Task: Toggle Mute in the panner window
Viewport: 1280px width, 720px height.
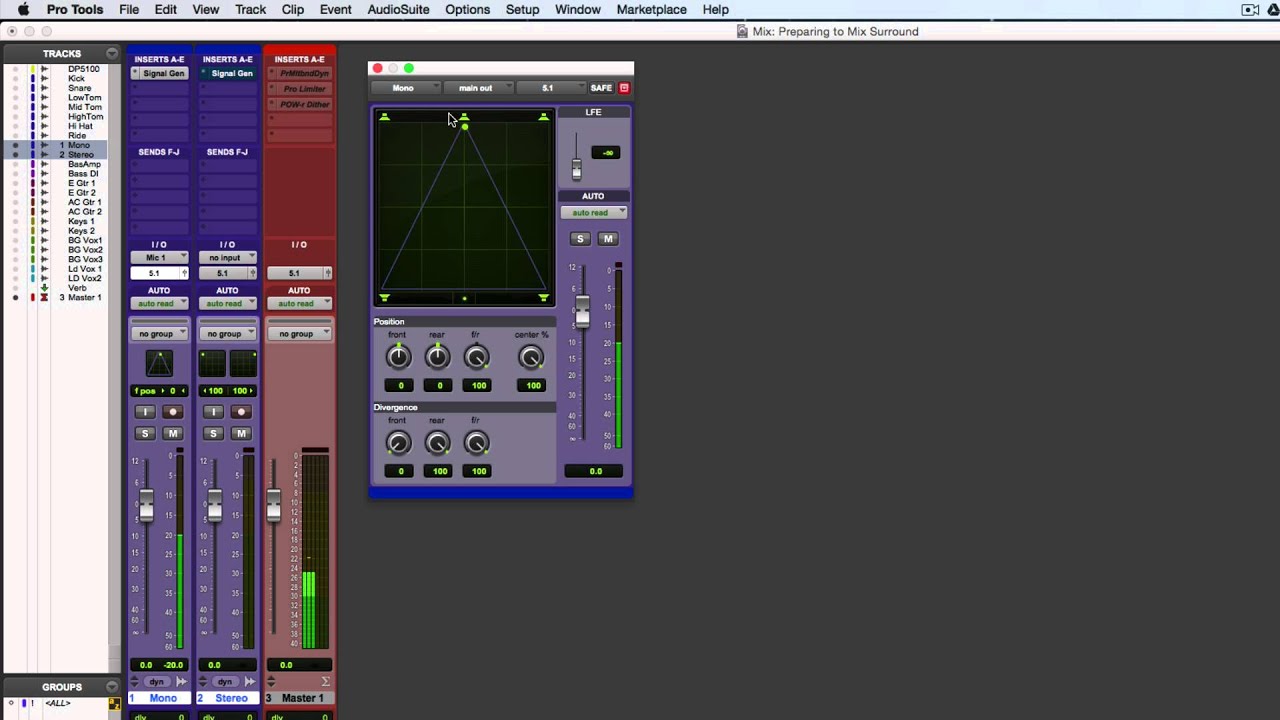Action: coord(607,239)
